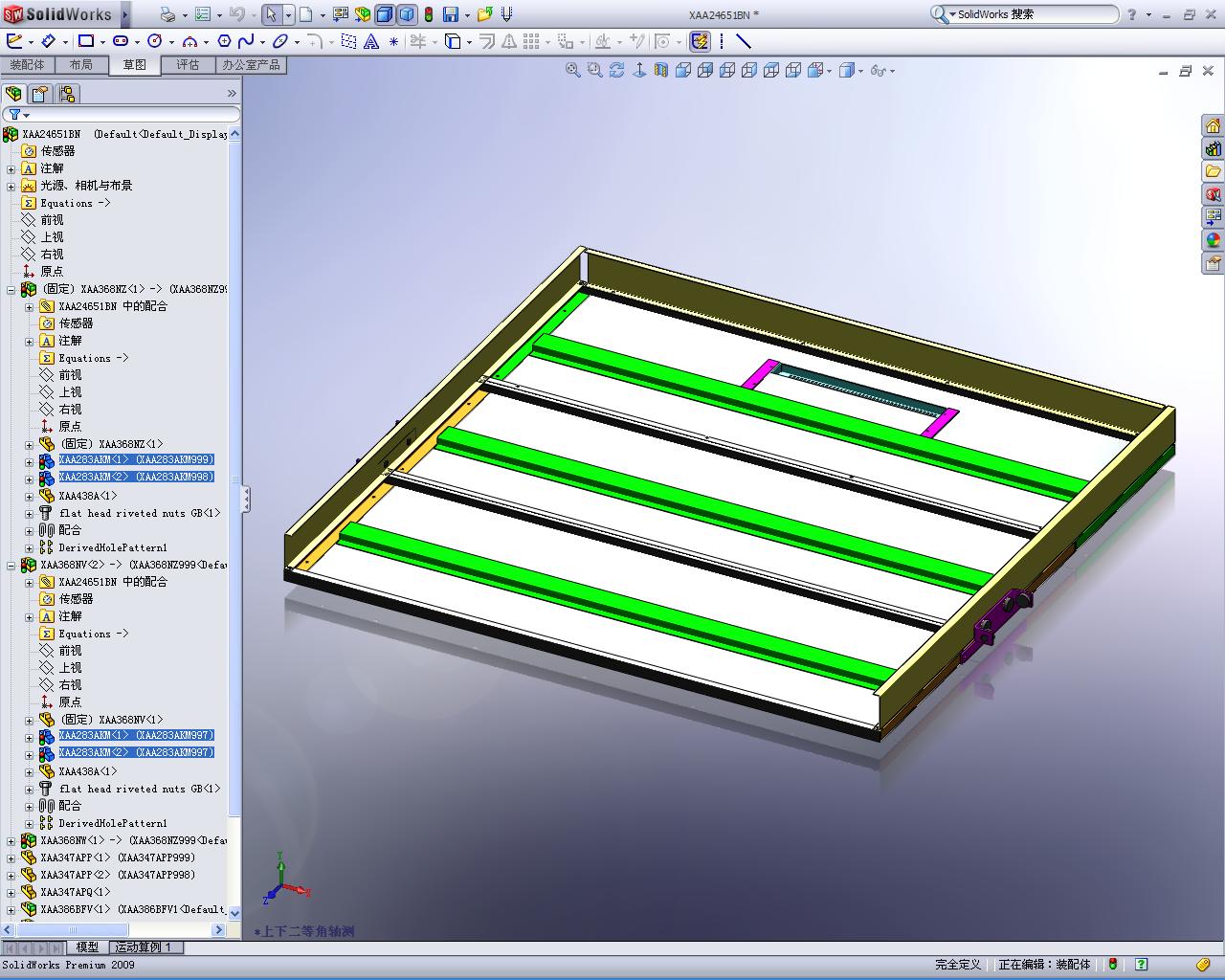Open the PropertyManager tab
Viewport: 1225px width, 980px height.
tap(39, 94)
